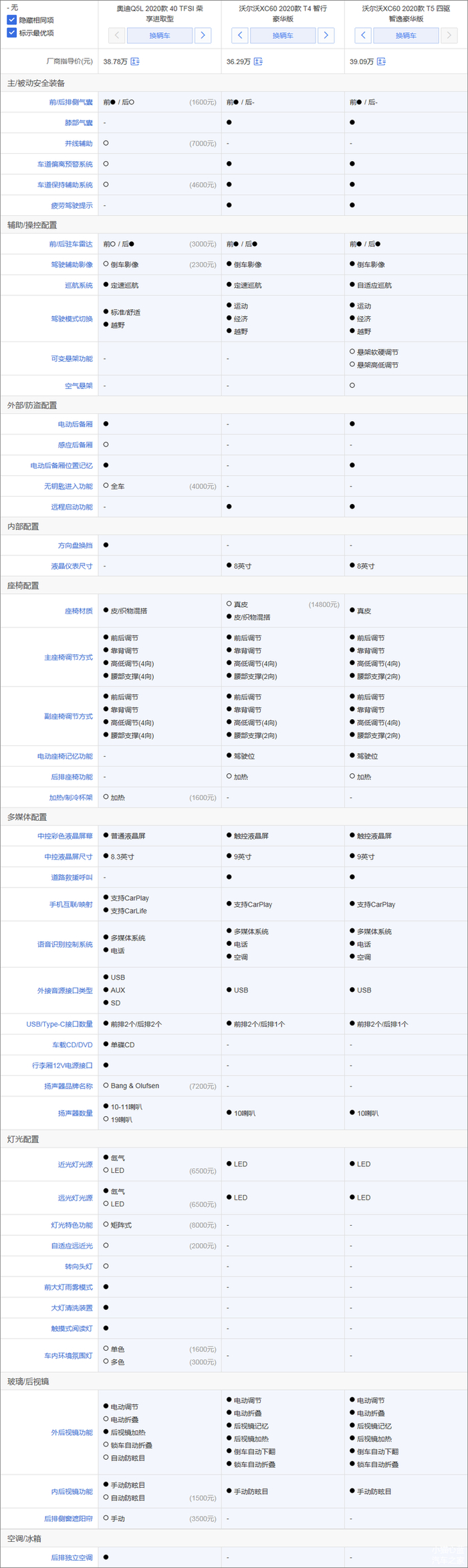Click the 车道保持辅助系统 row label

tap(65, 185)
